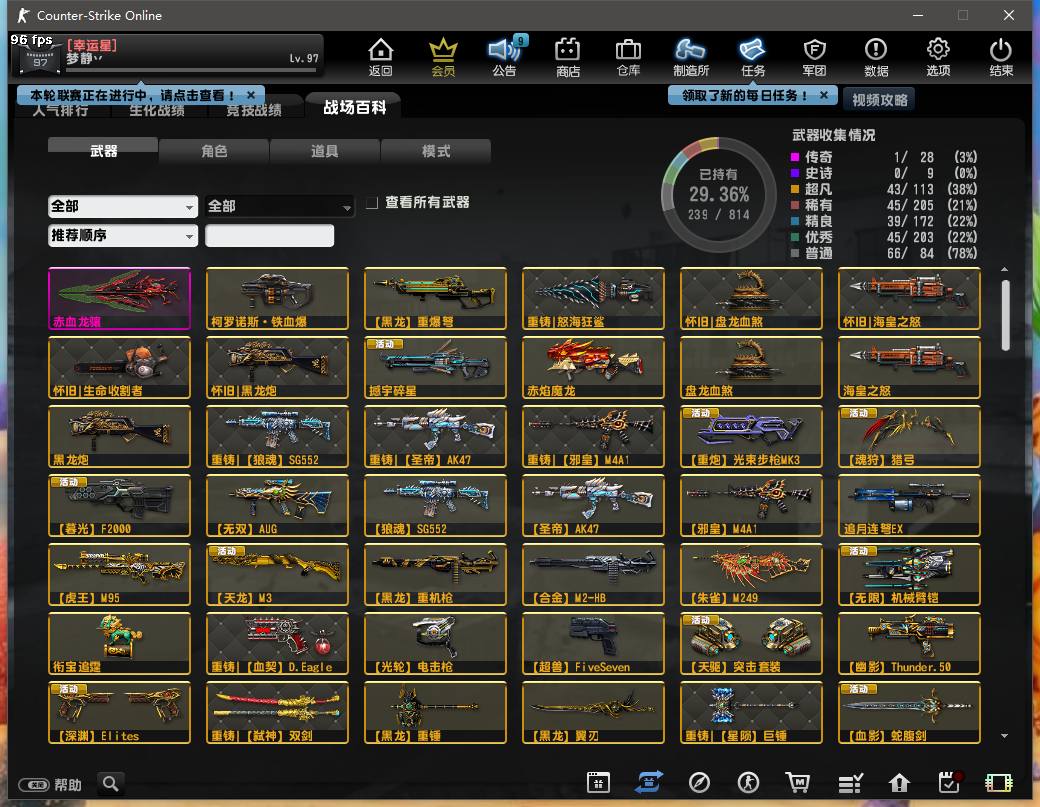Switch to the 模式 tab

pos(436,151)
